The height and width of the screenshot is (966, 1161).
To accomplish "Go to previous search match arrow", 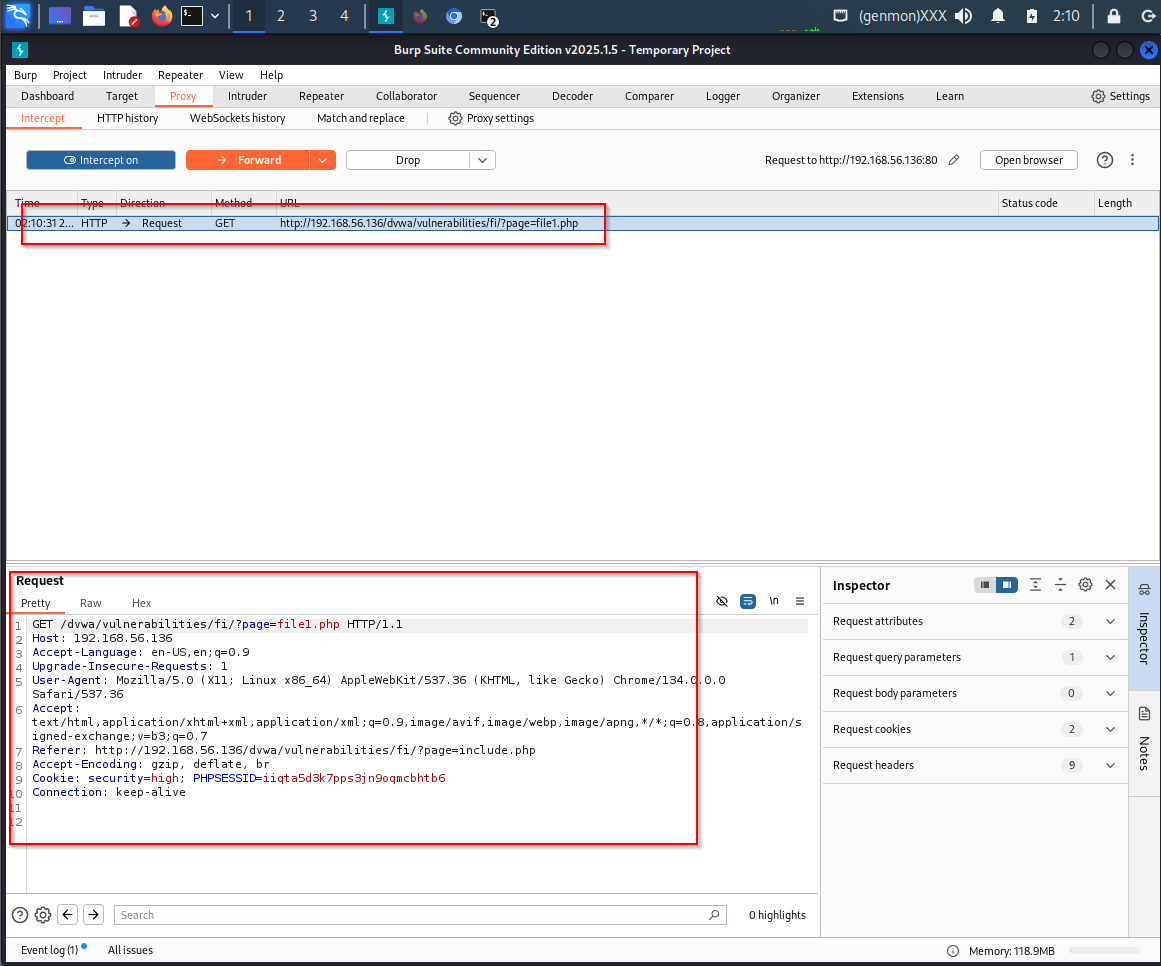I will pyautogui.click(x=67, y=915).
